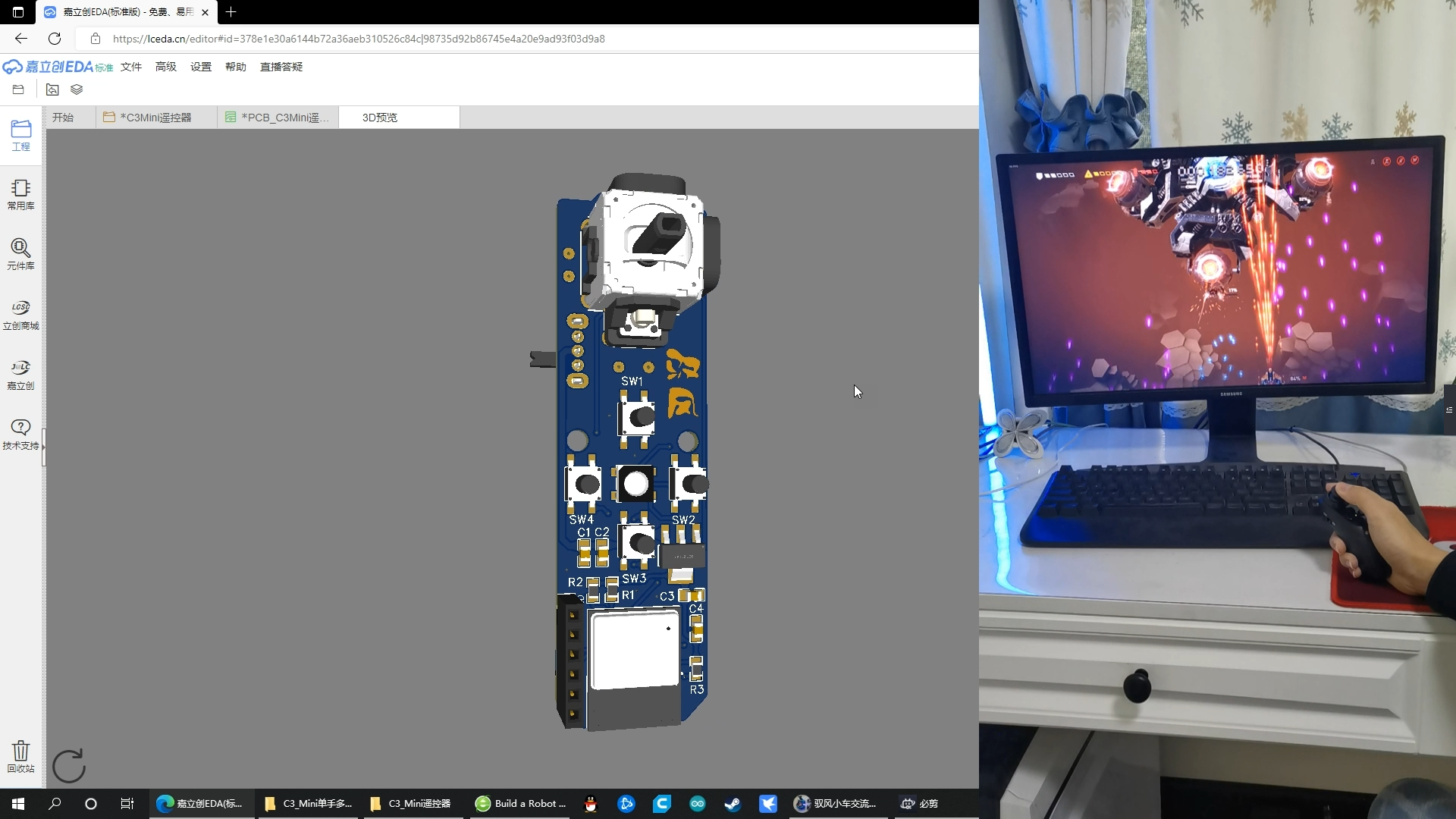This screenshot has width=1456, height=819.
Task: Switch to the *PCB_C3Mini遥 tab
Action: 277,117
